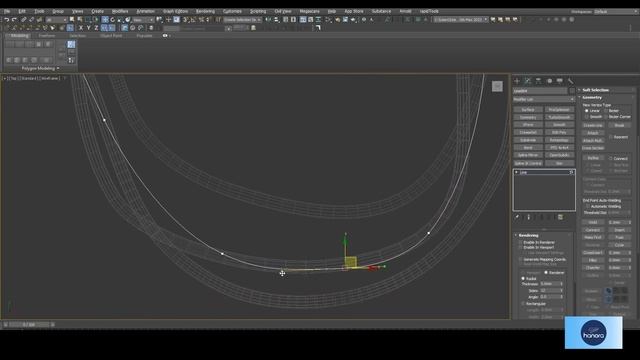Expand the Polygon Modeling ribbon panel

point(40,68)
